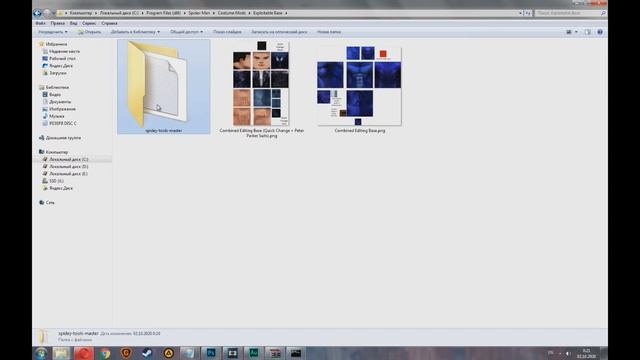640x360 pixels.
Task: Open the view options dropdown arrow
Action: point(576,32)
